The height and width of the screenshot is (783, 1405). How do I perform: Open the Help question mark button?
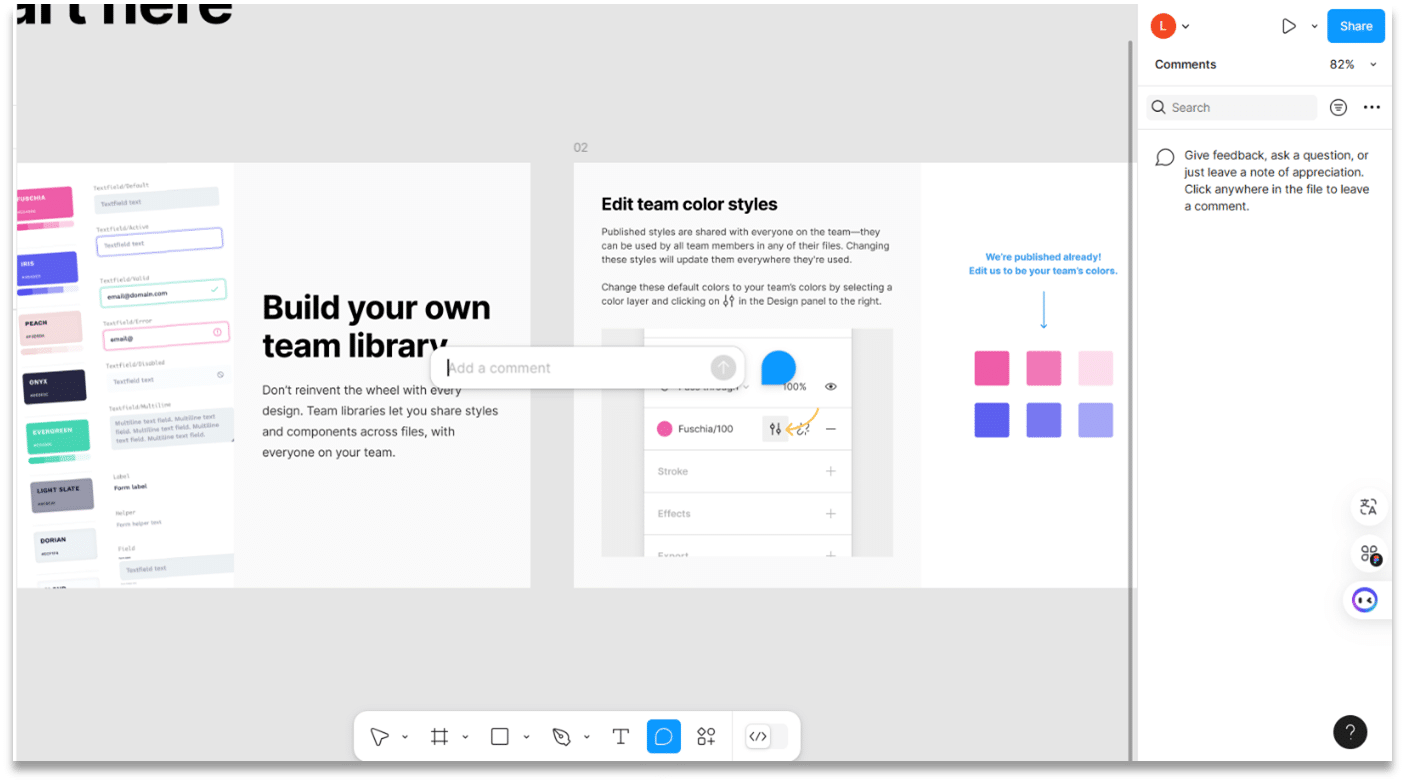pos(1349,731)
